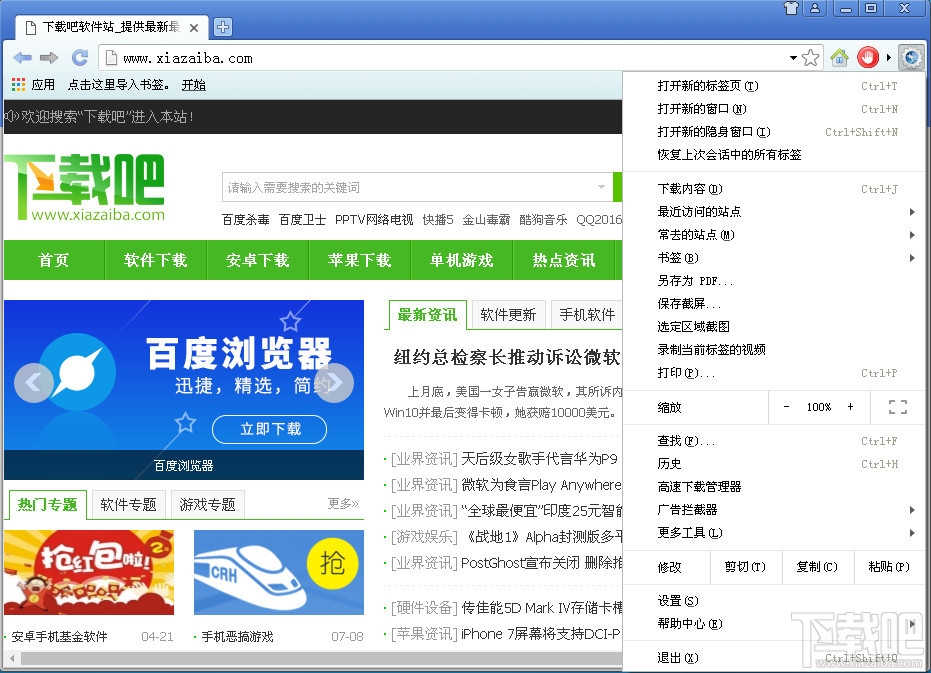
Task: Select 打开新的隐身窗口 menu item
Action: click(774, 132)
